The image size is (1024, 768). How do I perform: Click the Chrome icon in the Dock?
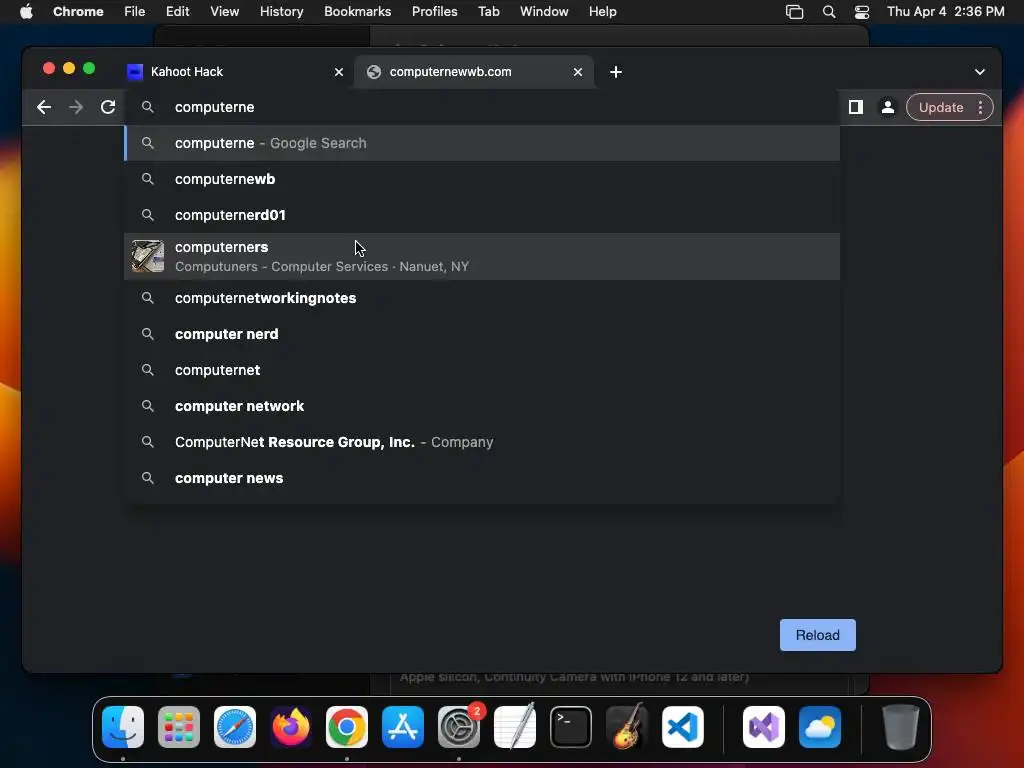coord(347,727)
